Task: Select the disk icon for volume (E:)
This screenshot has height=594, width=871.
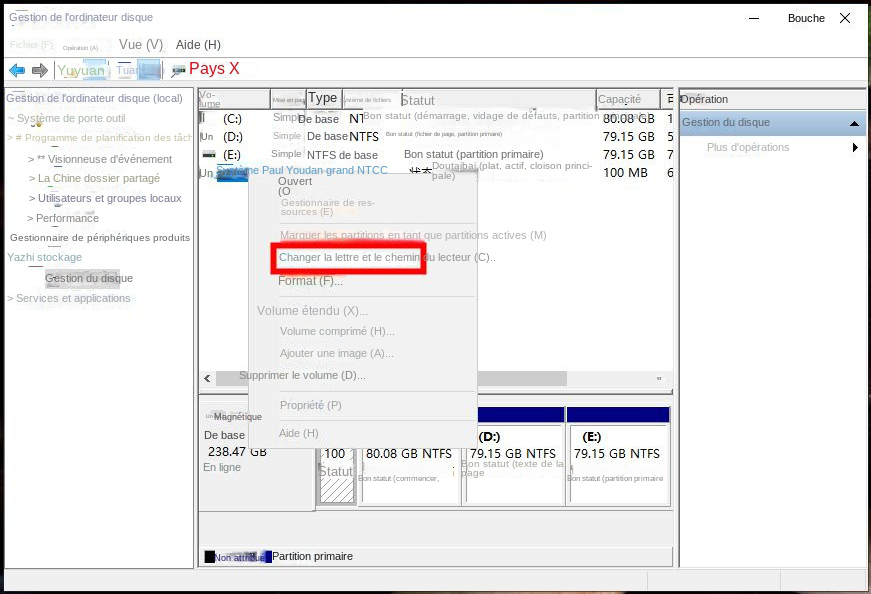Action: pos(211,155)
